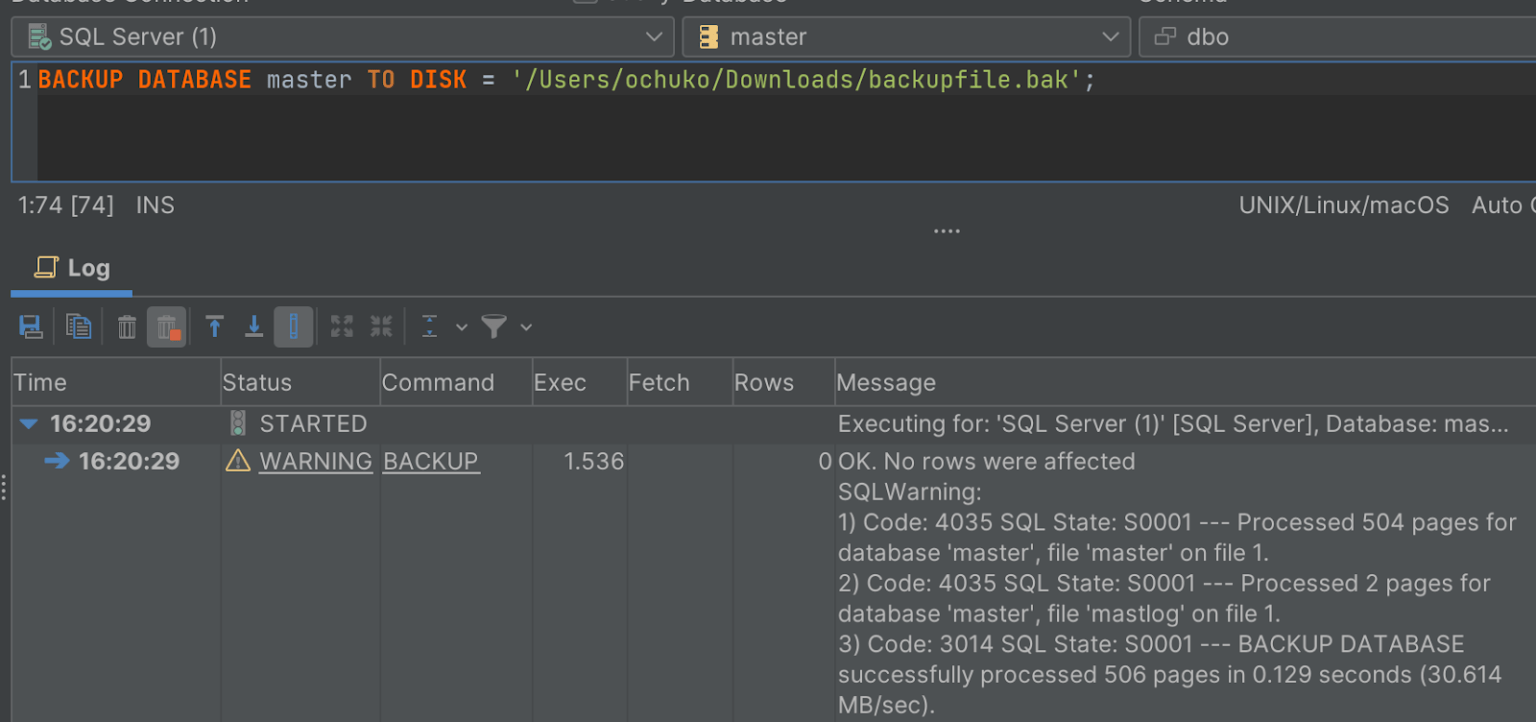Click the clear-on-restart trash icon
Screen dimensions: 1536x722
pyautogui.click(x=167, y=326)
